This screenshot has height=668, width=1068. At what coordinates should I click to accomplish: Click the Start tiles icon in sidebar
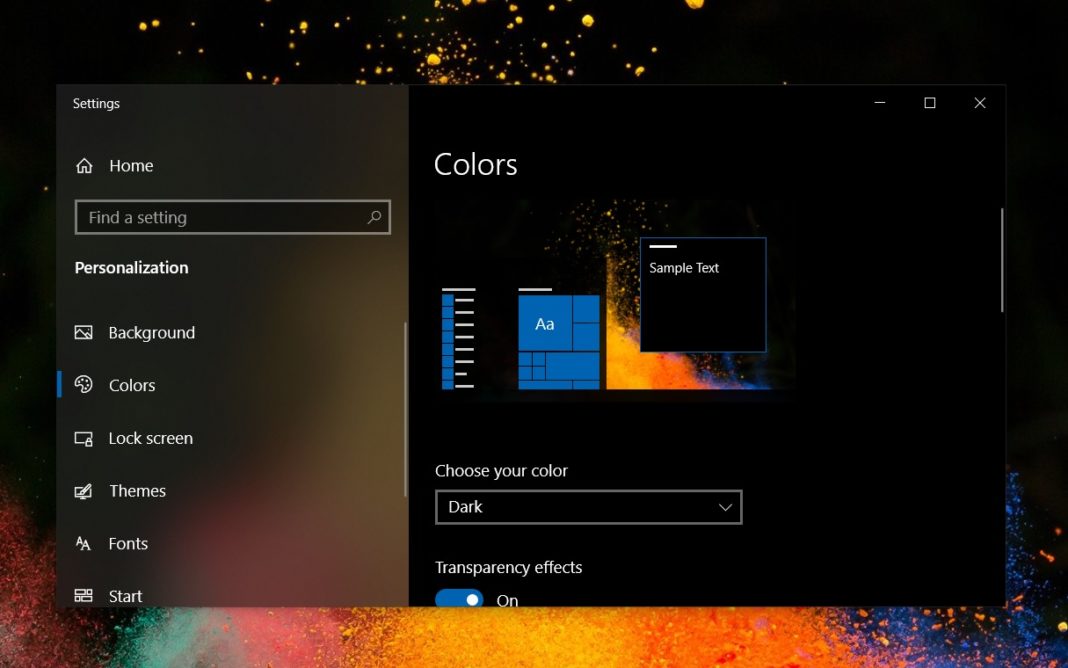tap(85, 595)
